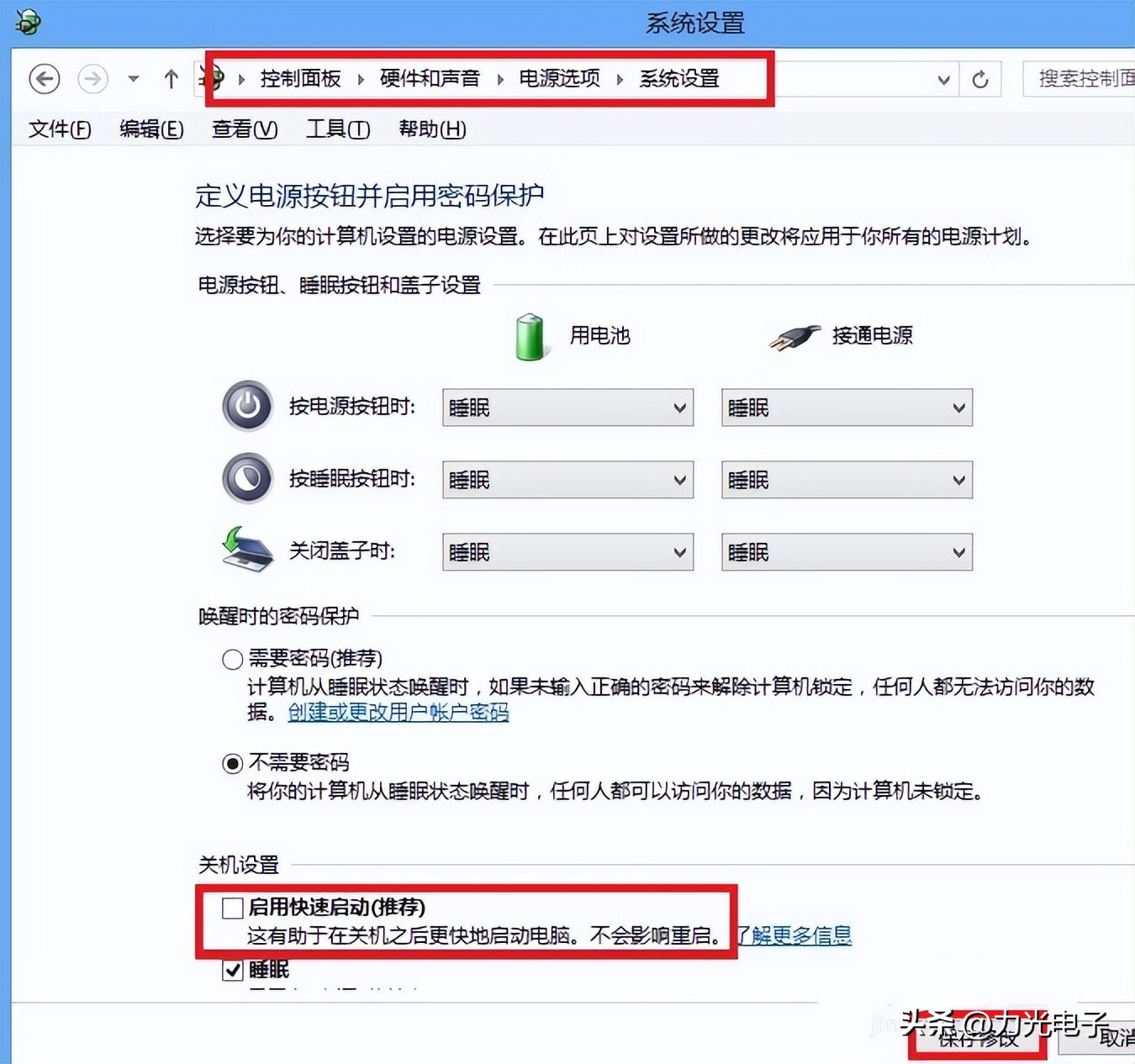Click the sleep button icon next to 按睡眠按钮时
The width and height of the screenshot is (1135, 1064).
tap(246, 478)
